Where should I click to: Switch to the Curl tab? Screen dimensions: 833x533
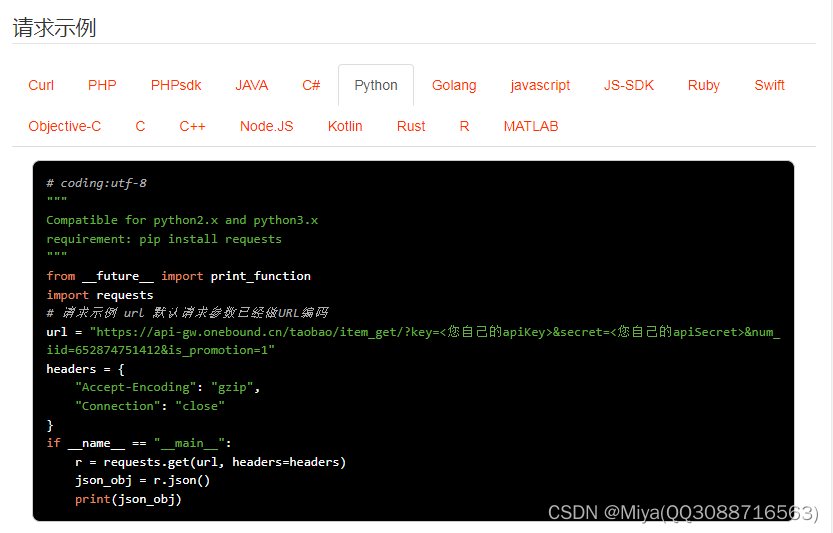pyautogui.click(x=41, y=85)
